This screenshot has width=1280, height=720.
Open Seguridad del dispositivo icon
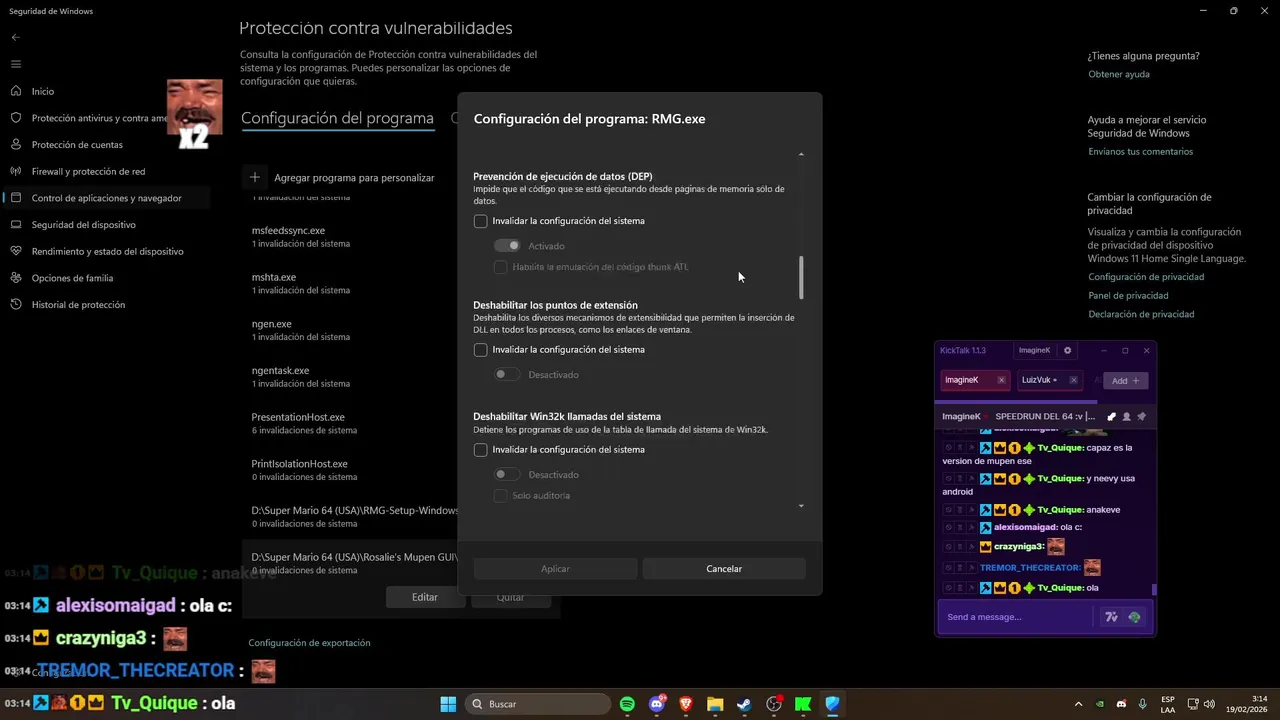click(16, 225)
